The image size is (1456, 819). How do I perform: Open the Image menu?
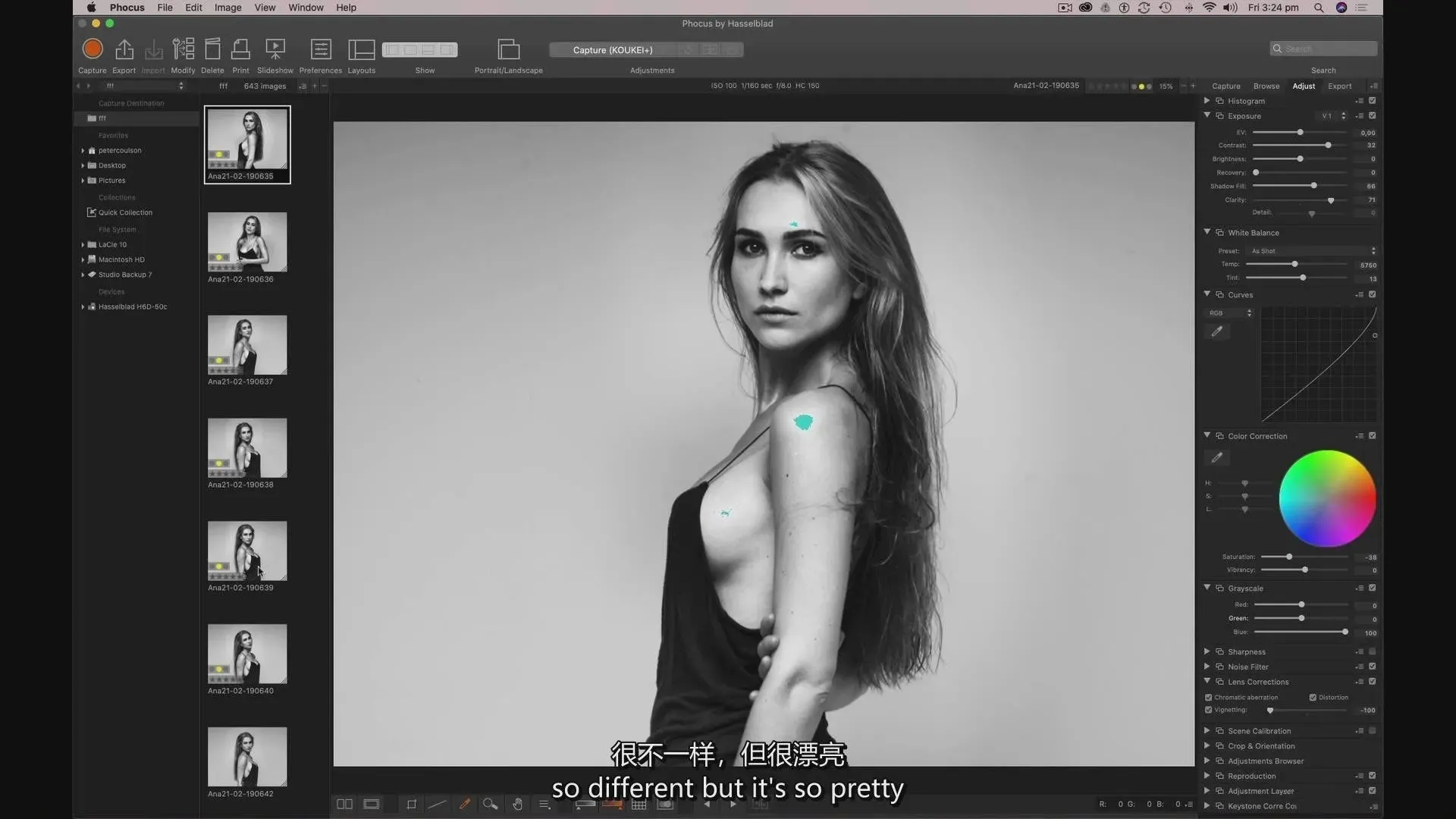coord(227,8)
